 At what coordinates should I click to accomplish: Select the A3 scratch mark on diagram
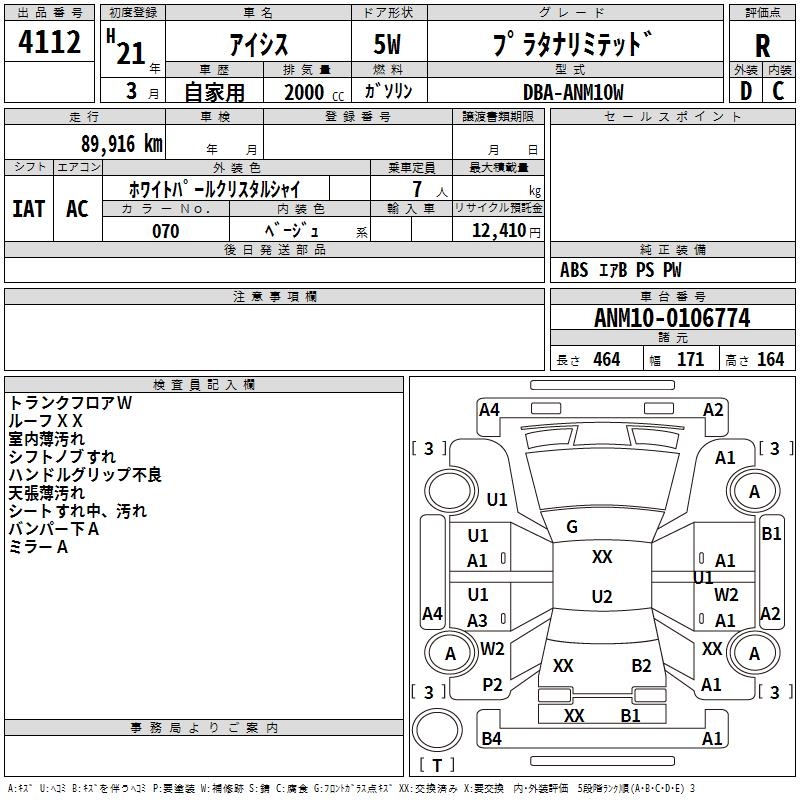478,621
